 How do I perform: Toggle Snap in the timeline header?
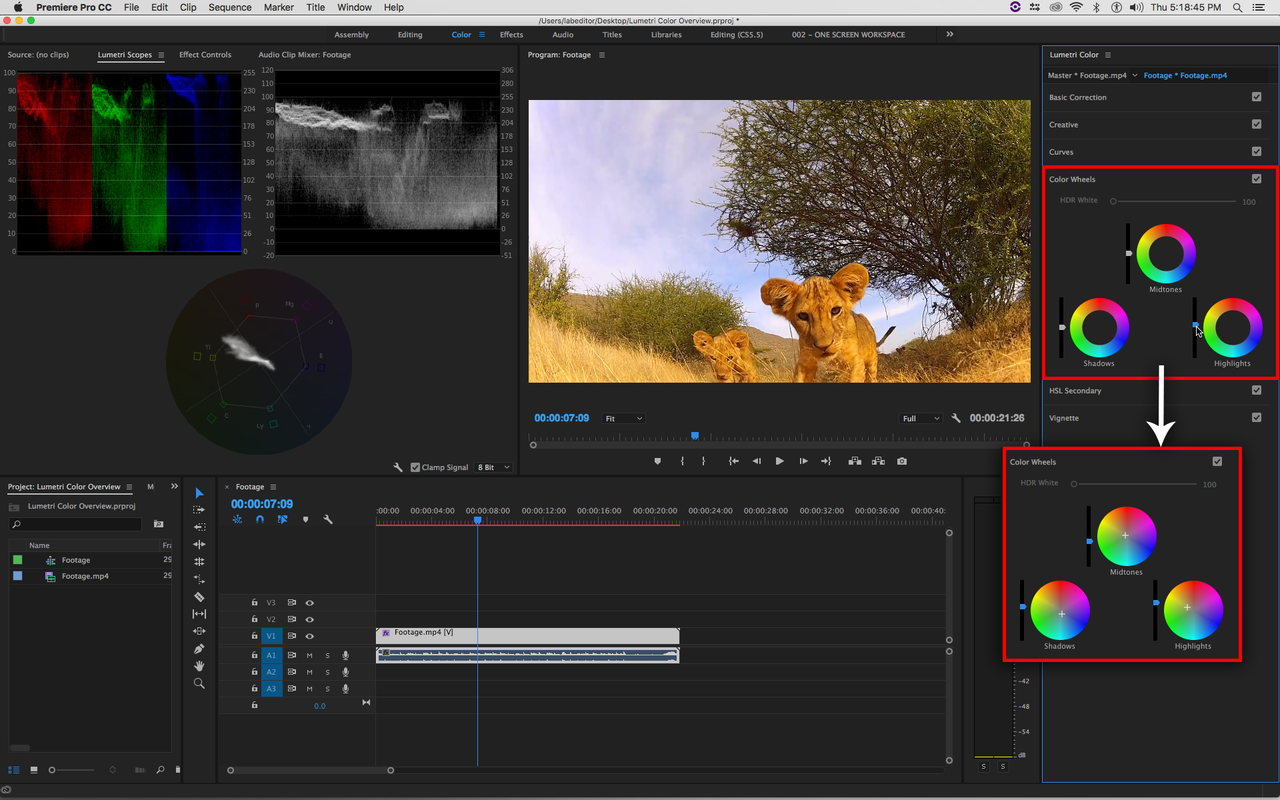259,519
